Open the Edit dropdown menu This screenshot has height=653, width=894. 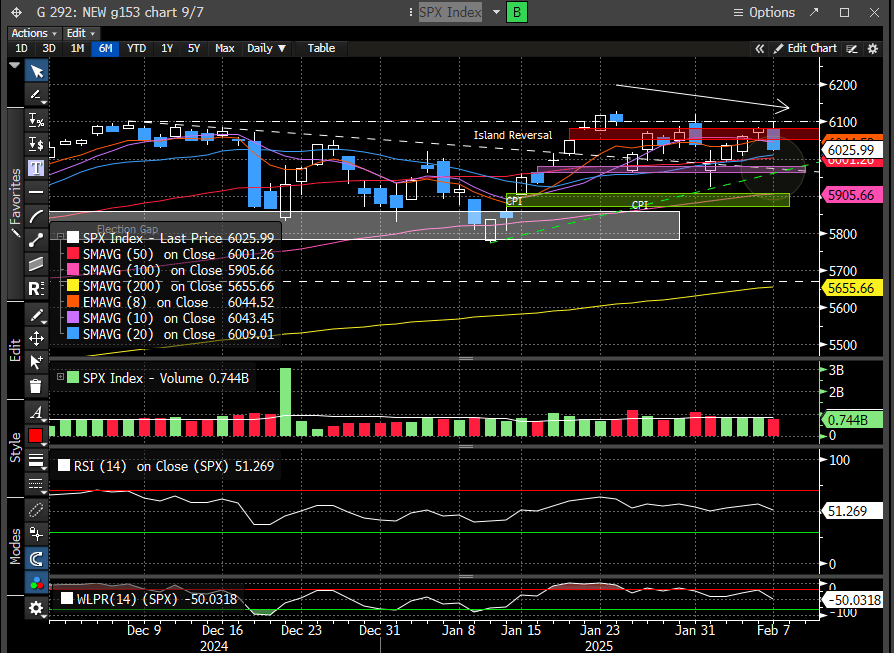(80, 33)
